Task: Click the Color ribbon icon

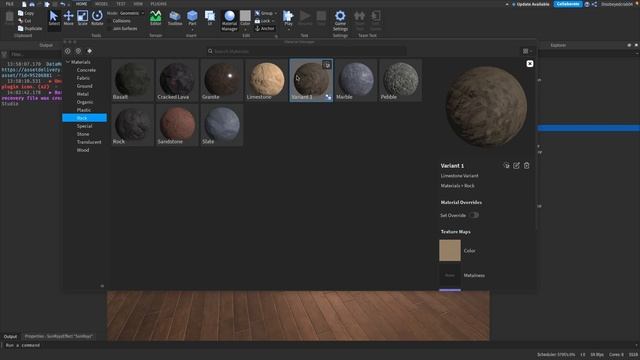Action: 245,17
